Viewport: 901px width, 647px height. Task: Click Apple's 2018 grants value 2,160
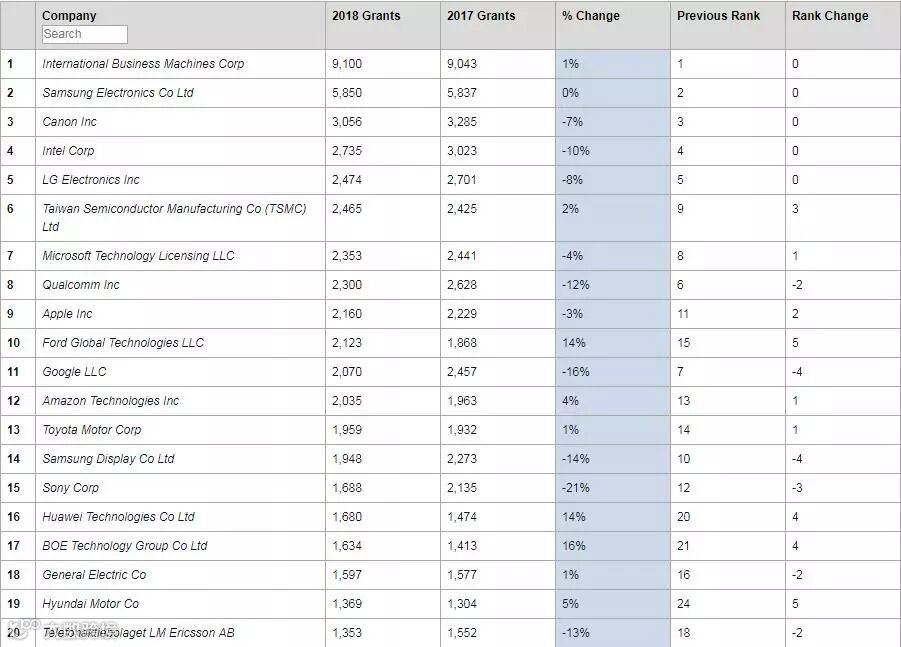[347, 314]
